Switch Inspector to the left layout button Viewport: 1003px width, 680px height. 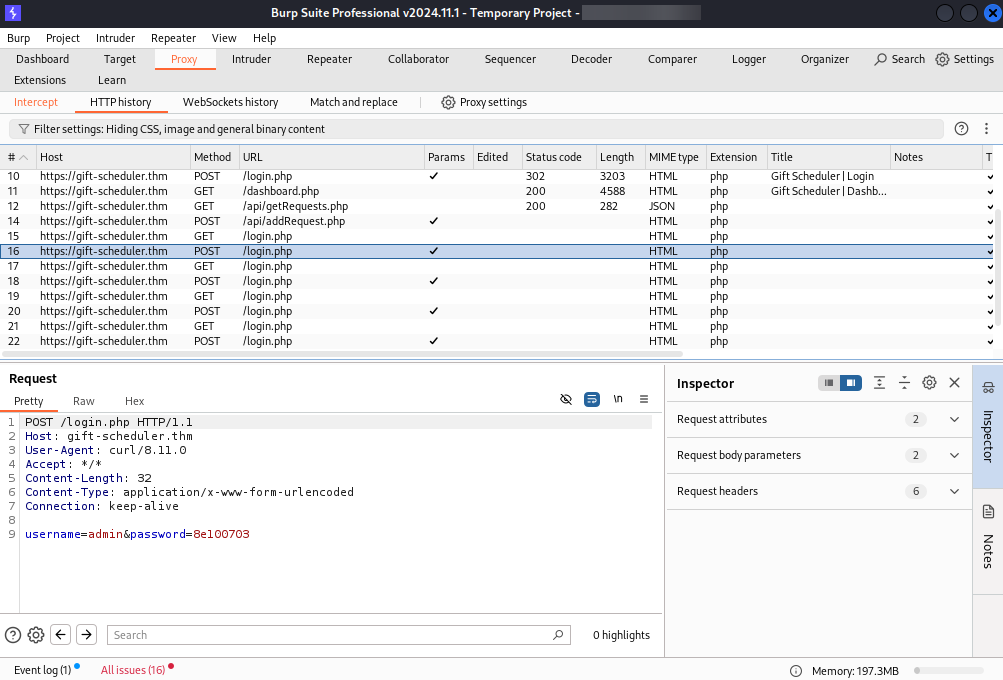coord(829,383)
